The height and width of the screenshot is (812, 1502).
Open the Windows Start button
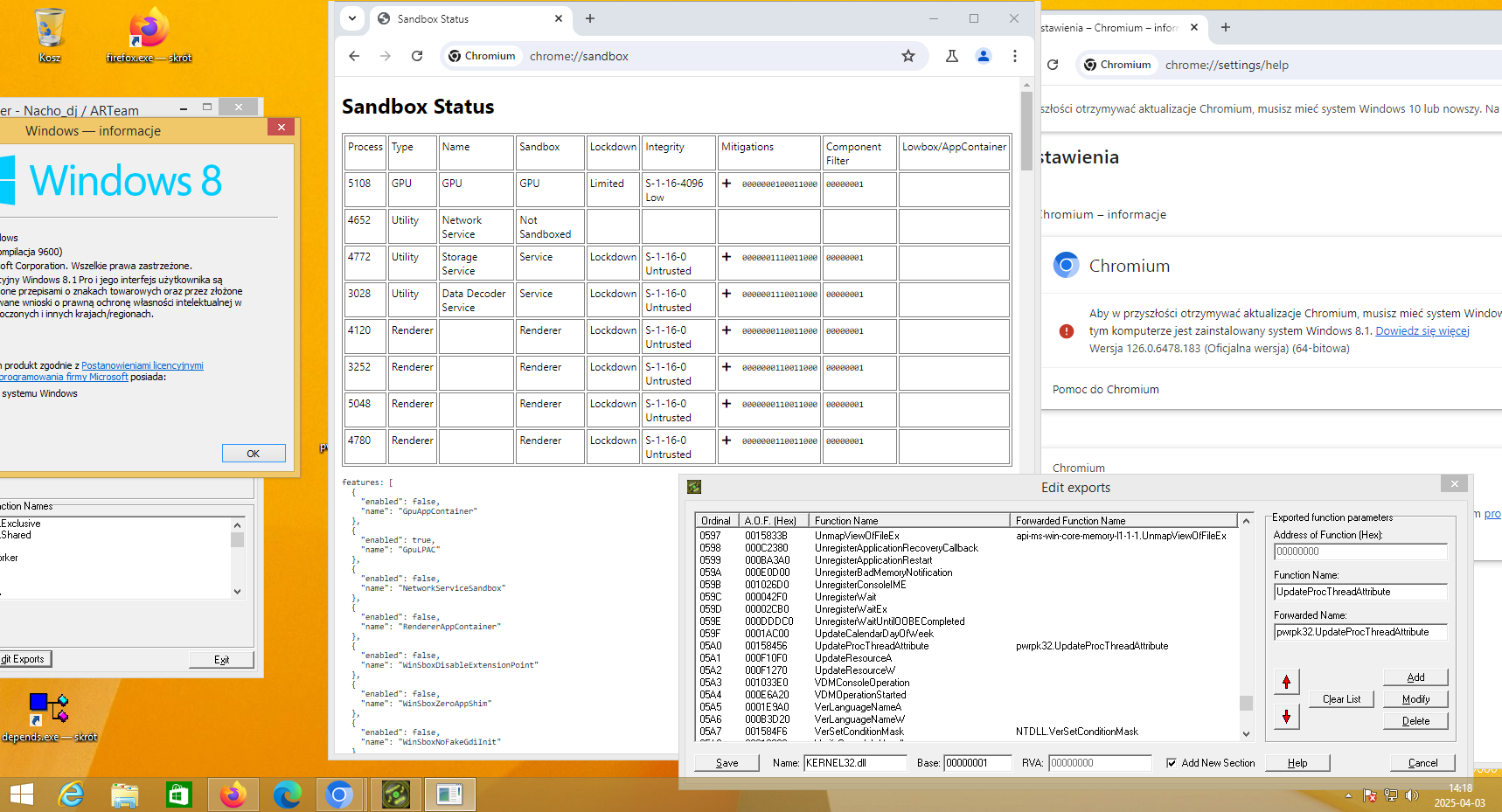[21, 795]
